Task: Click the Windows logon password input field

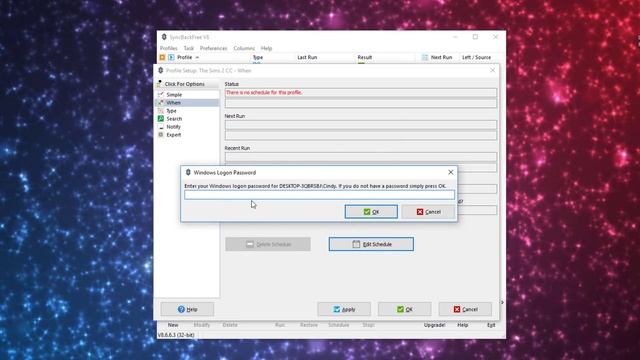Action: point(319,195)
